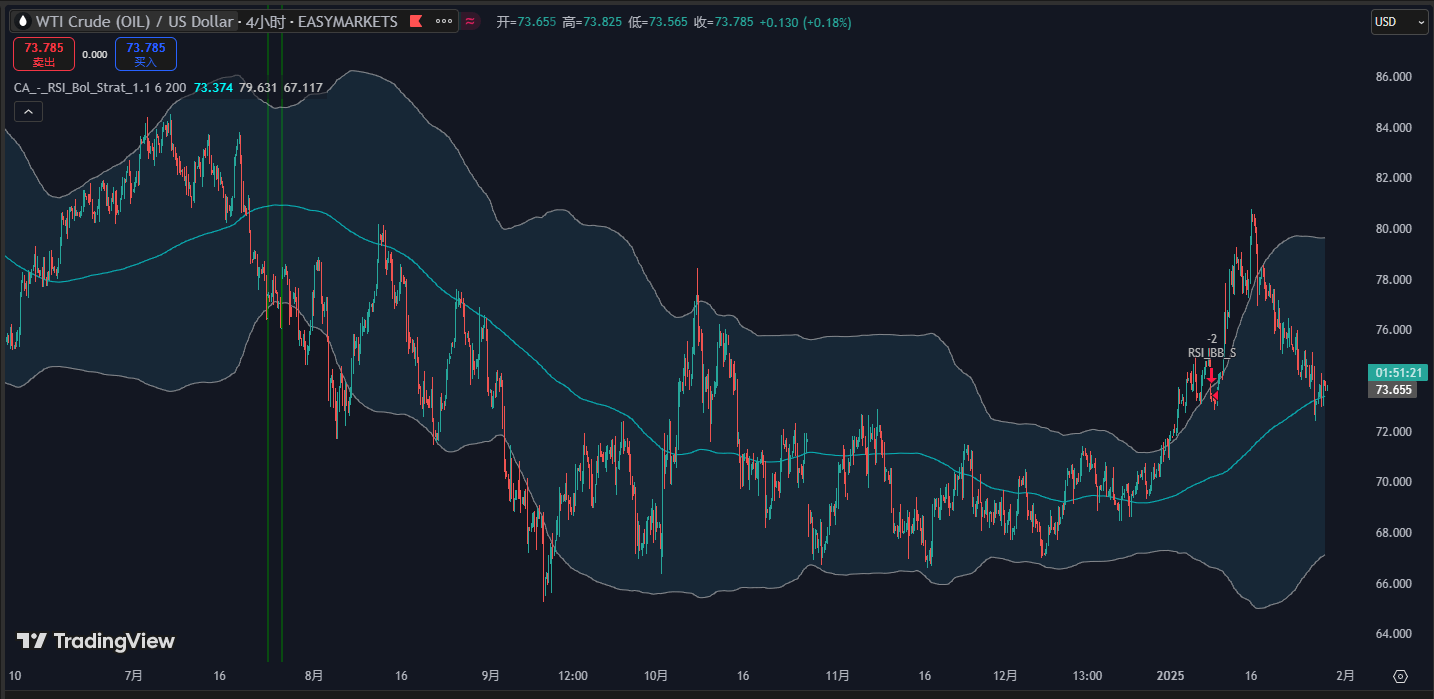The height and width of the screenshot is (699, 1434).
Task: Click the 76.000 price axis label
Action: click(x=1393, y=330)
